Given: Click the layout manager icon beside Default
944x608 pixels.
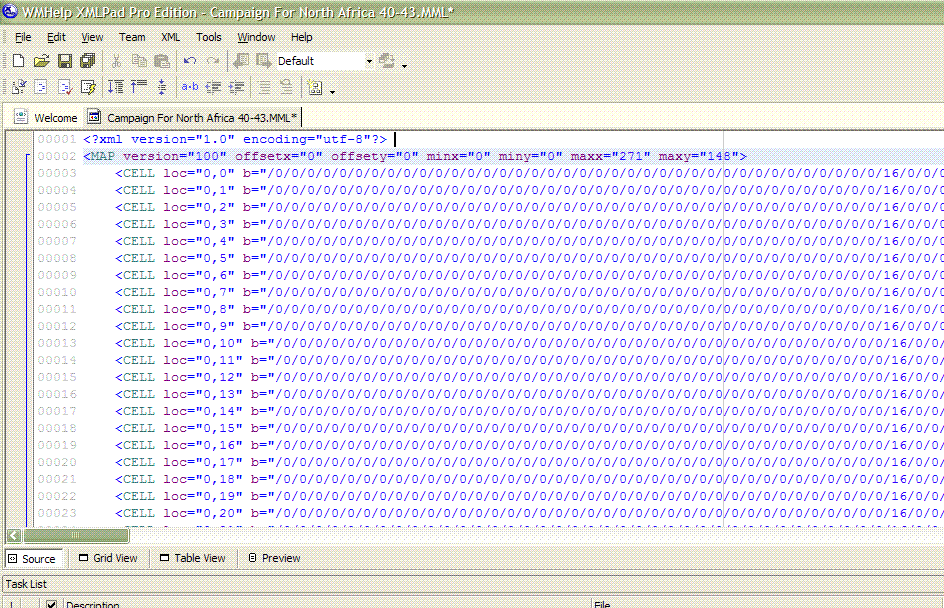Looking at the screenshot, I should pyautogui.click(x=387, y=61).
